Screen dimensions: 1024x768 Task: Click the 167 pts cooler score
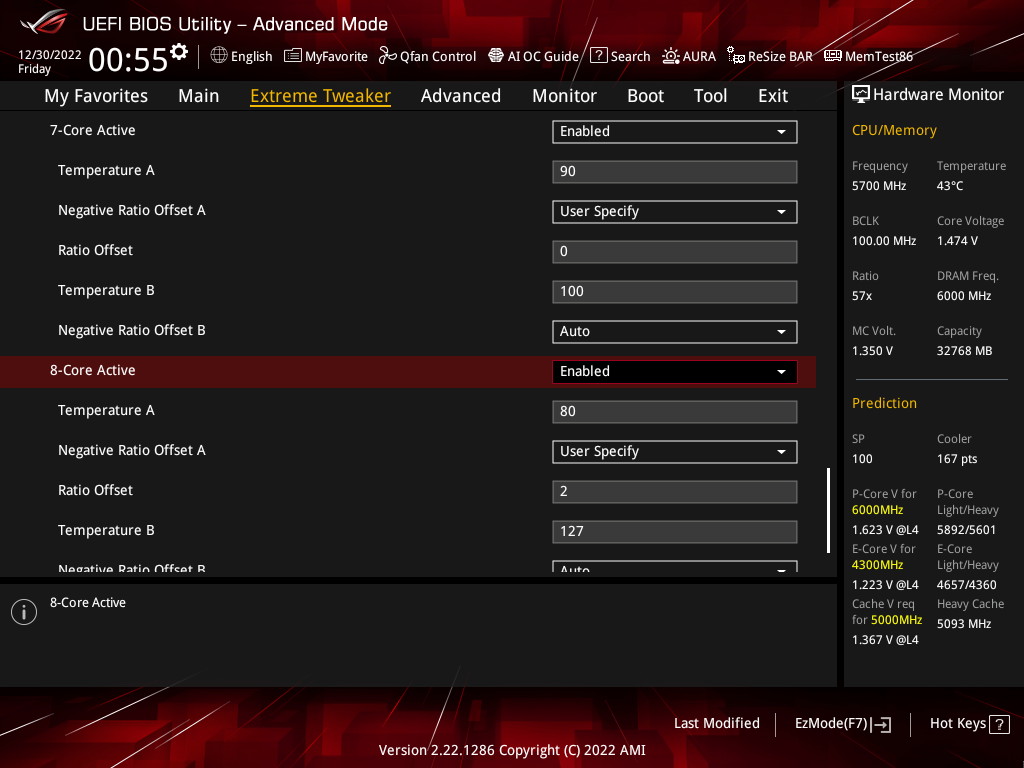(957, 459)
